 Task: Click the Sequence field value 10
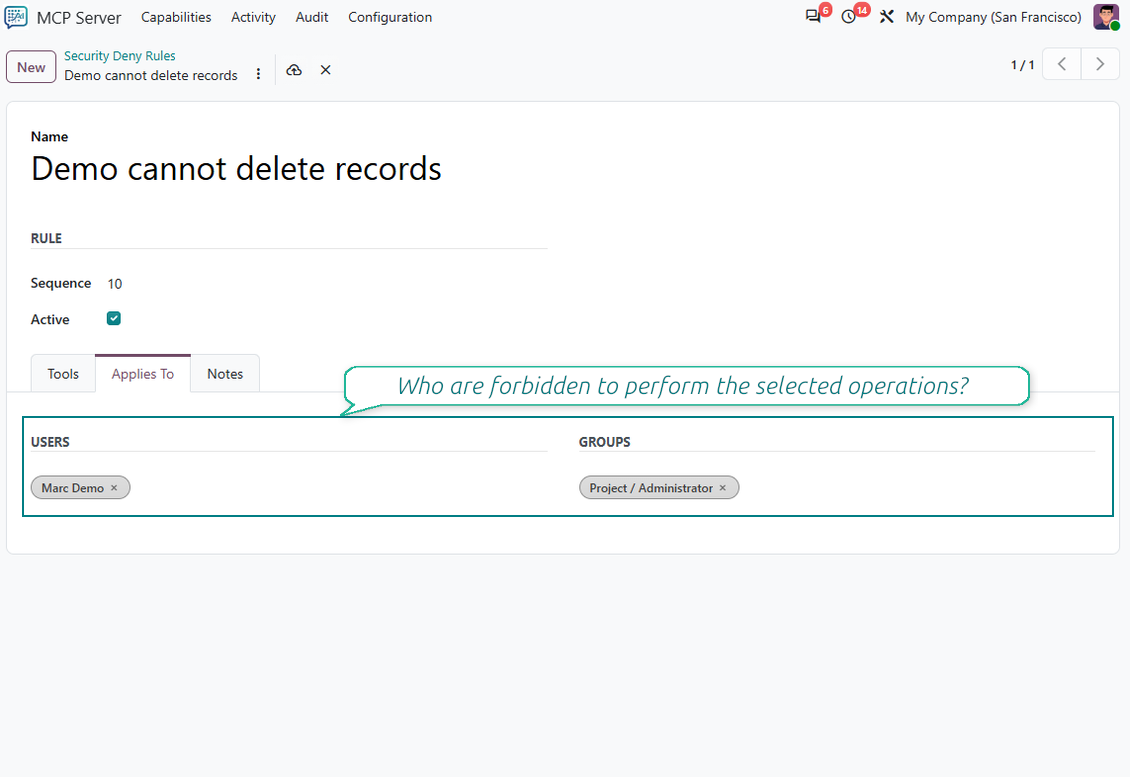click(115, 284)
